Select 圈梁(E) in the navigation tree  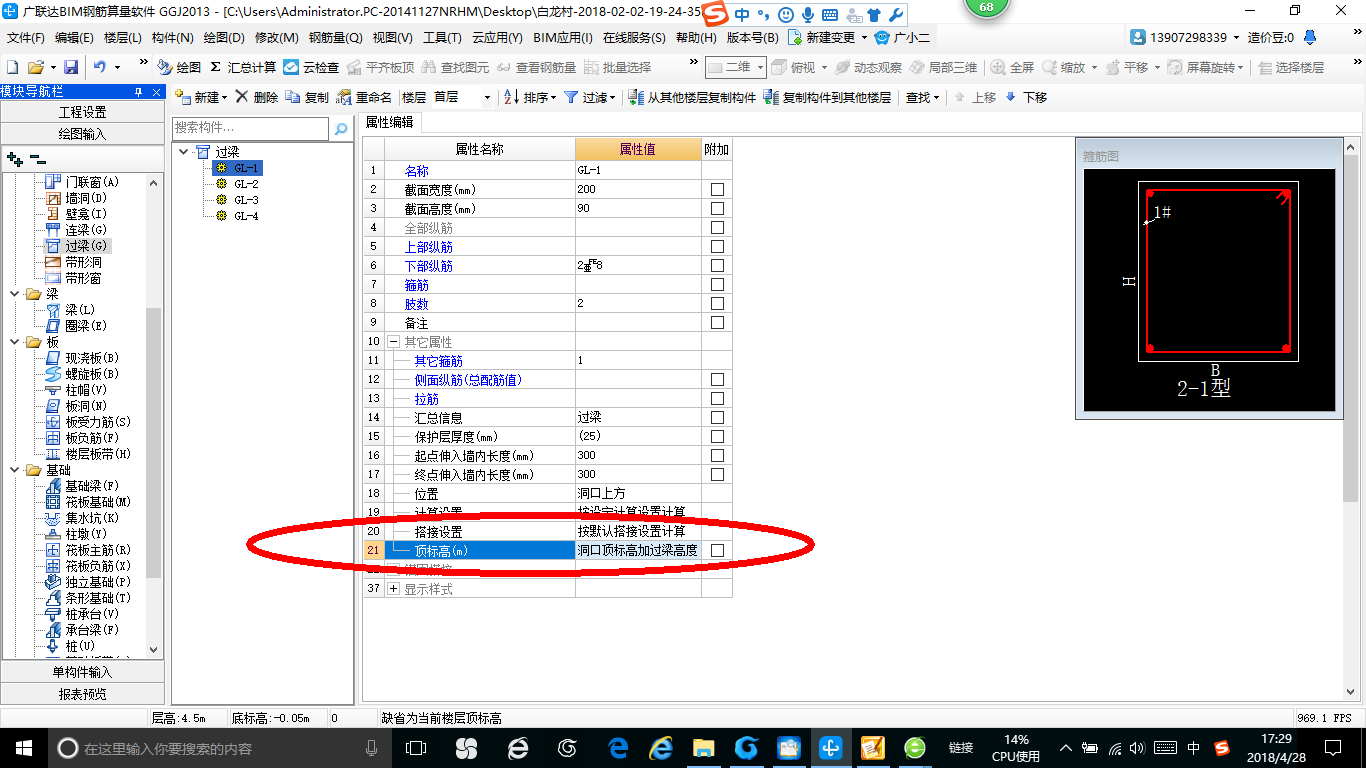[x=76, y=326]
